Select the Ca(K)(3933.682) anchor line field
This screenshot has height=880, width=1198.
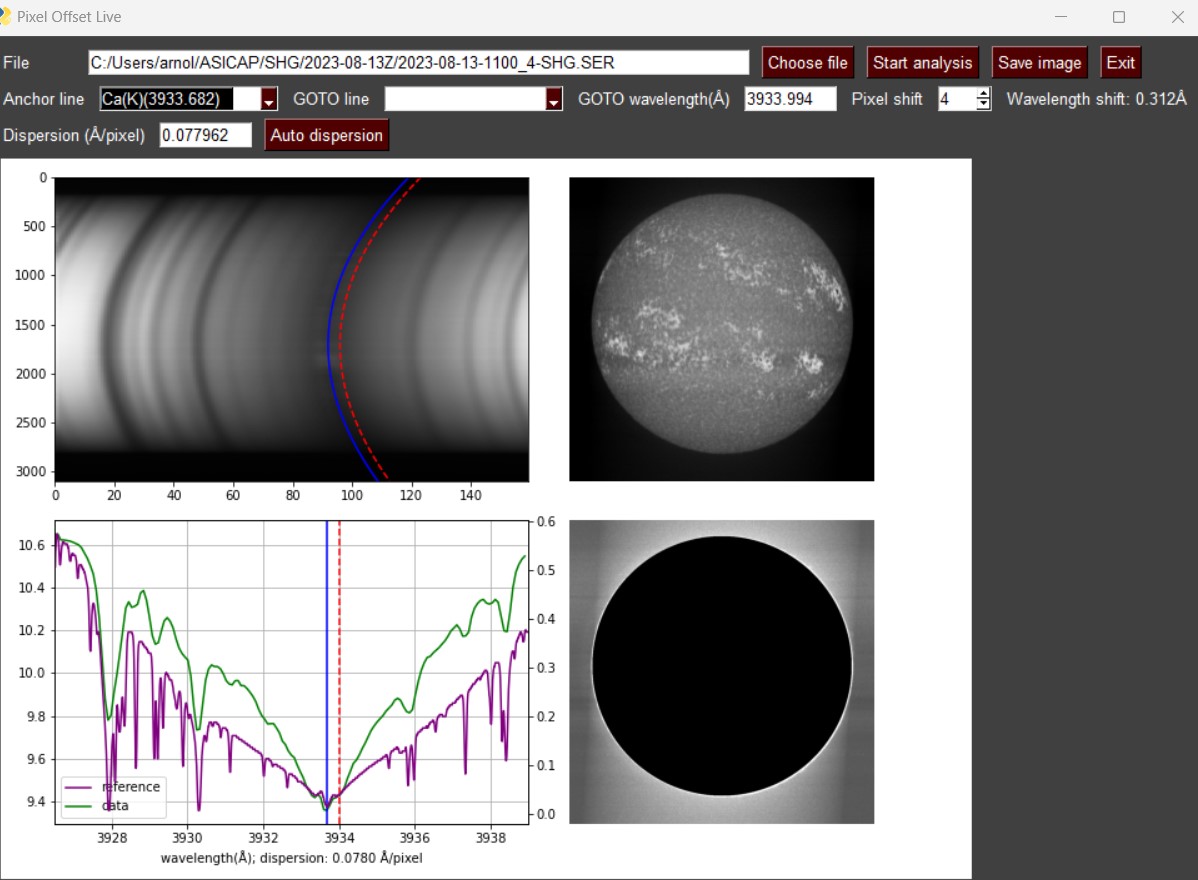point(180,99)
